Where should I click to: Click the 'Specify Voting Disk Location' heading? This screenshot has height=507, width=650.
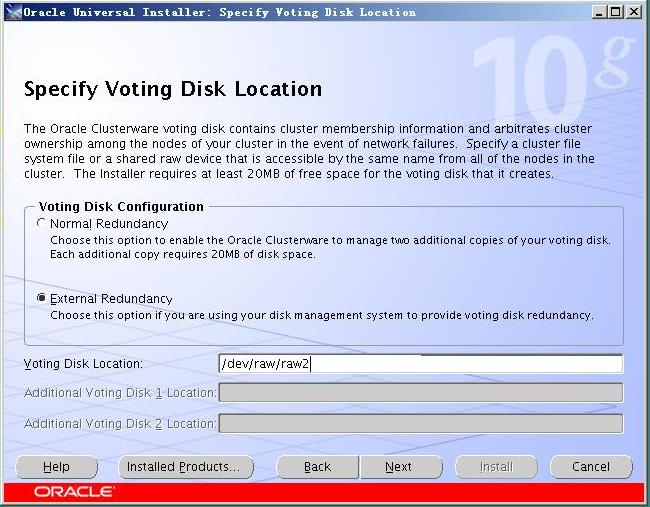(173, 89)
